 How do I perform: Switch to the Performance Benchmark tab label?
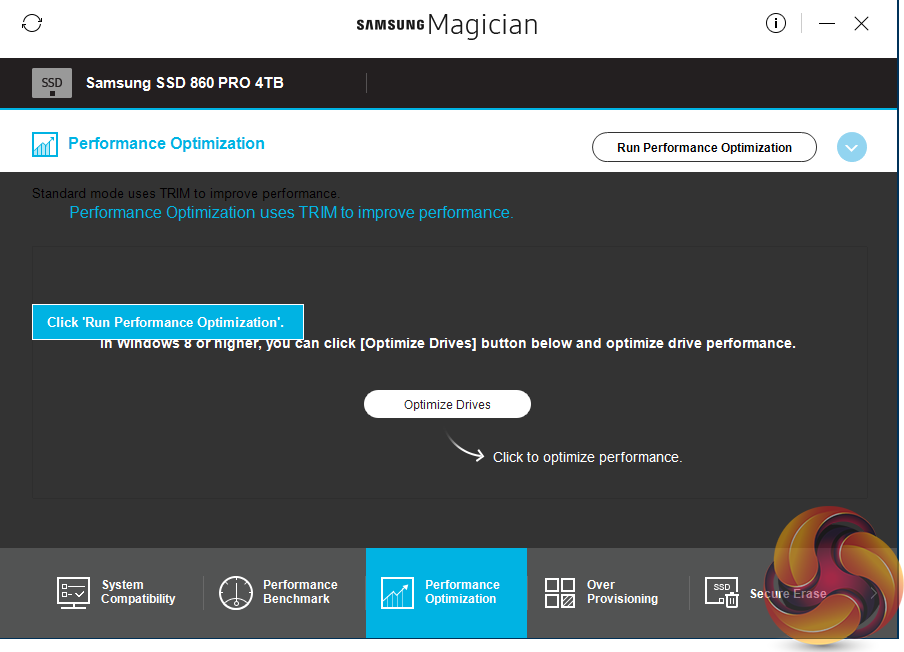tap(300, 592)
